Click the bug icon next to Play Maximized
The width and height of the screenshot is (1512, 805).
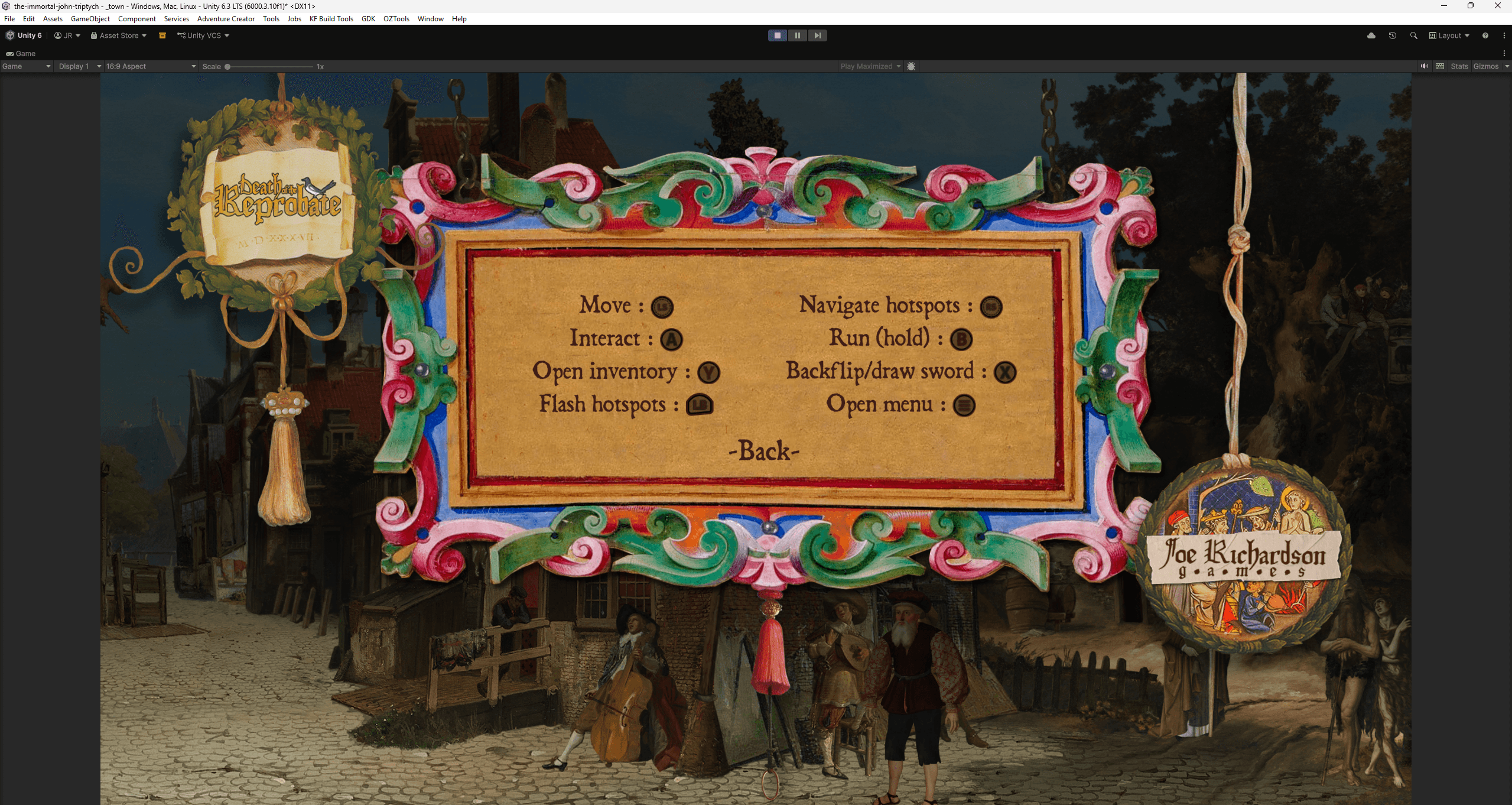click(911, 66)
